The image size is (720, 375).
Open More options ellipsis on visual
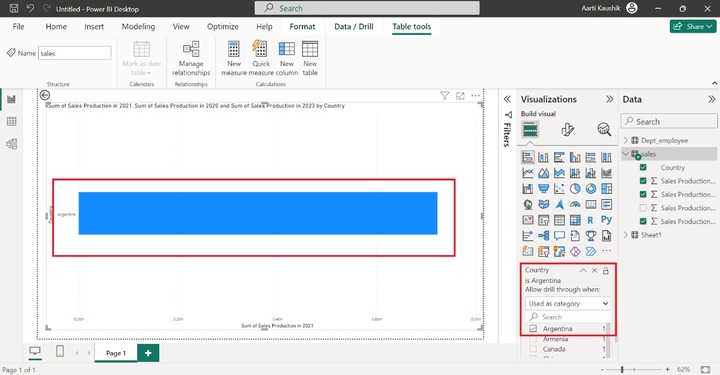(476, 95)
